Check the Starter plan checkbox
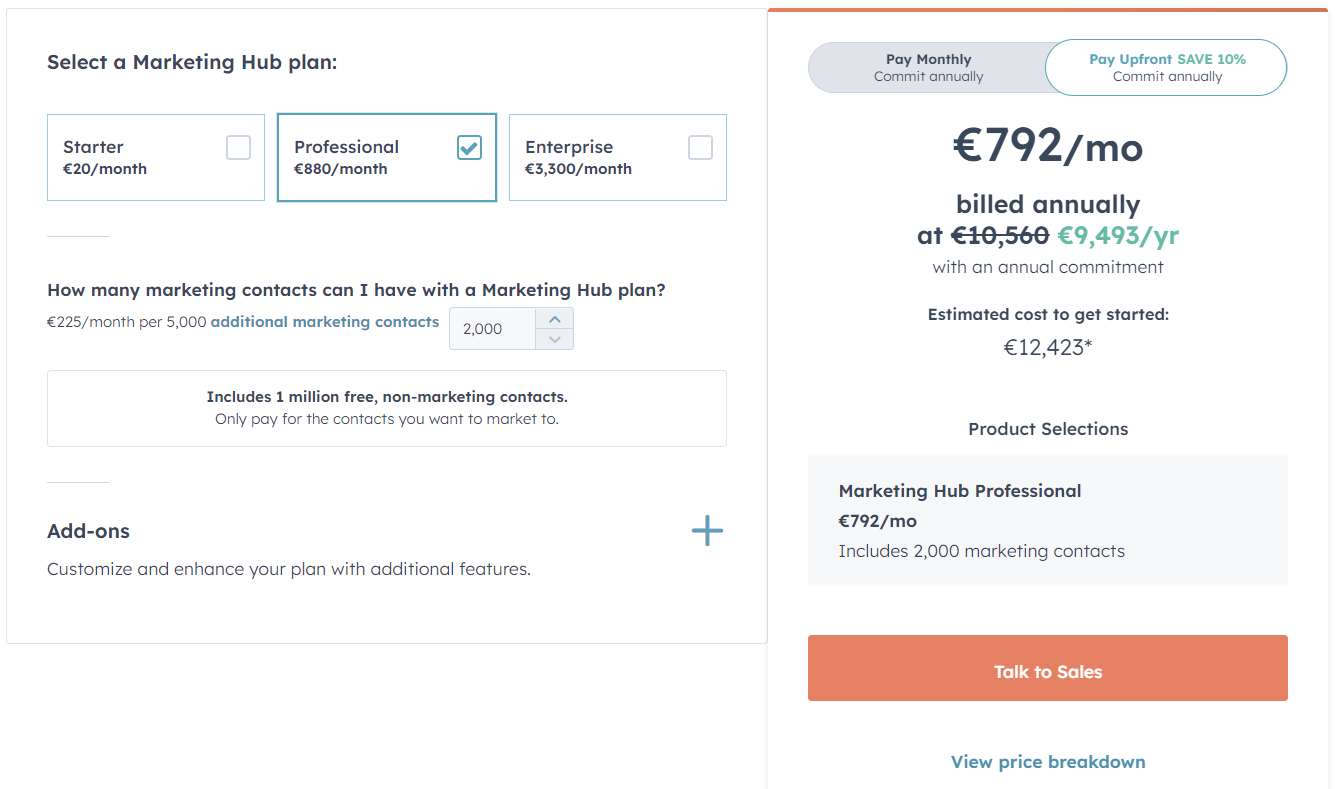This screenshot has width=1335, height=789. pyautogui.click(x=238, y=146)
